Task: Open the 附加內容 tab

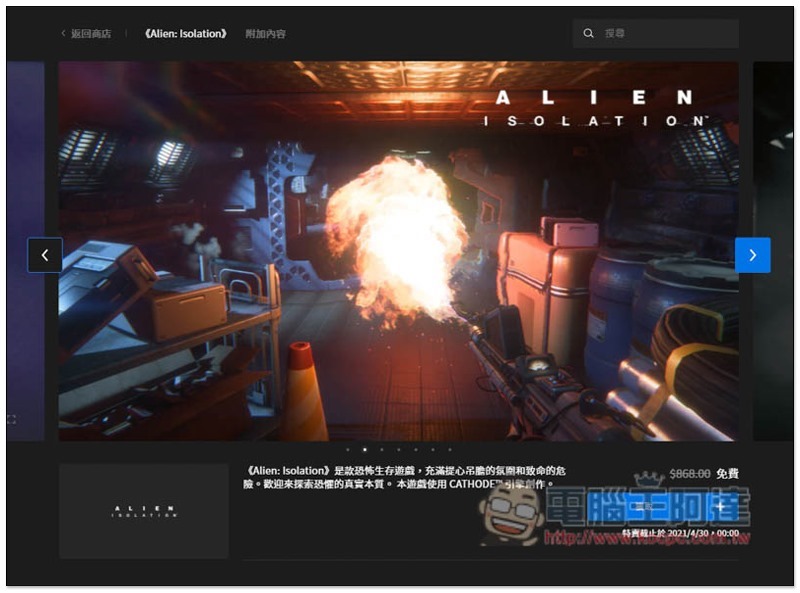Action: 265,34
